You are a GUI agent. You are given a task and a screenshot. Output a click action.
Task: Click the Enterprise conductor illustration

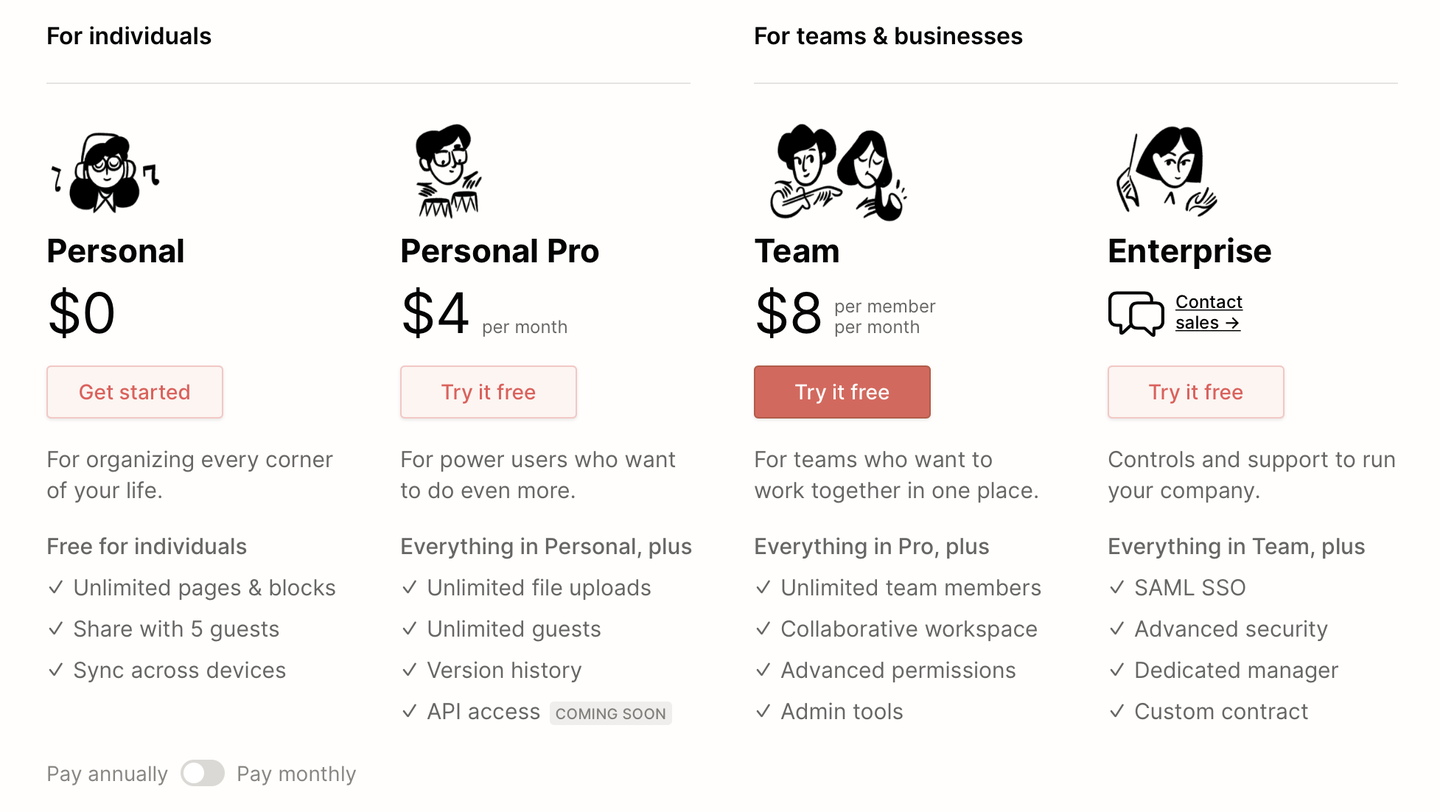tap(1166, 171)
